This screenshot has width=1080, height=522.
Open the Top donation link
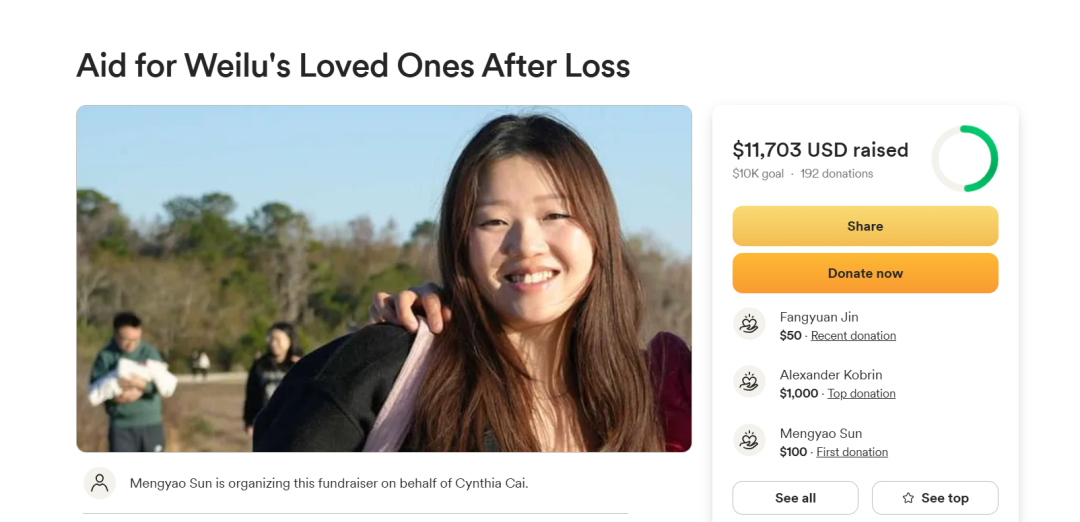[x=862, y=394]
